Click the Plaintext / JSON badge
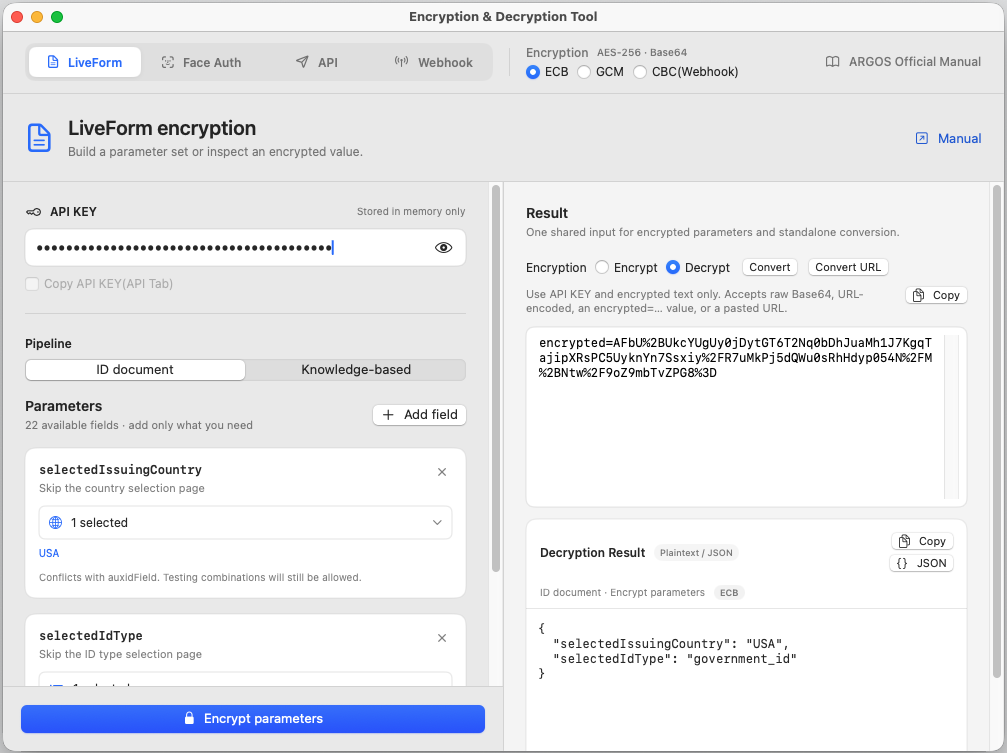Screen dimensions: 1007x753 [x=696, y=553]
